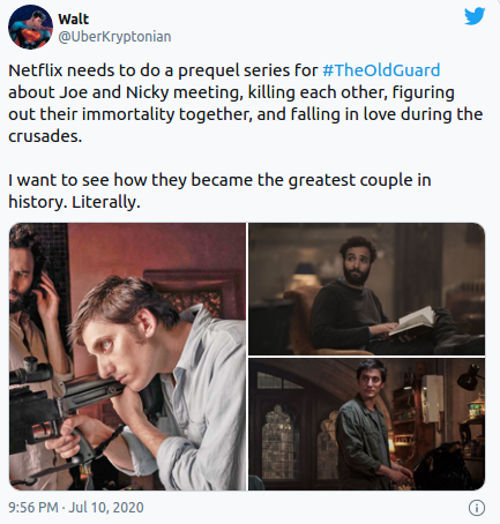Follow the #TheOldGuard hashtag
Viewport: 500px width, 524px height.
381,71
